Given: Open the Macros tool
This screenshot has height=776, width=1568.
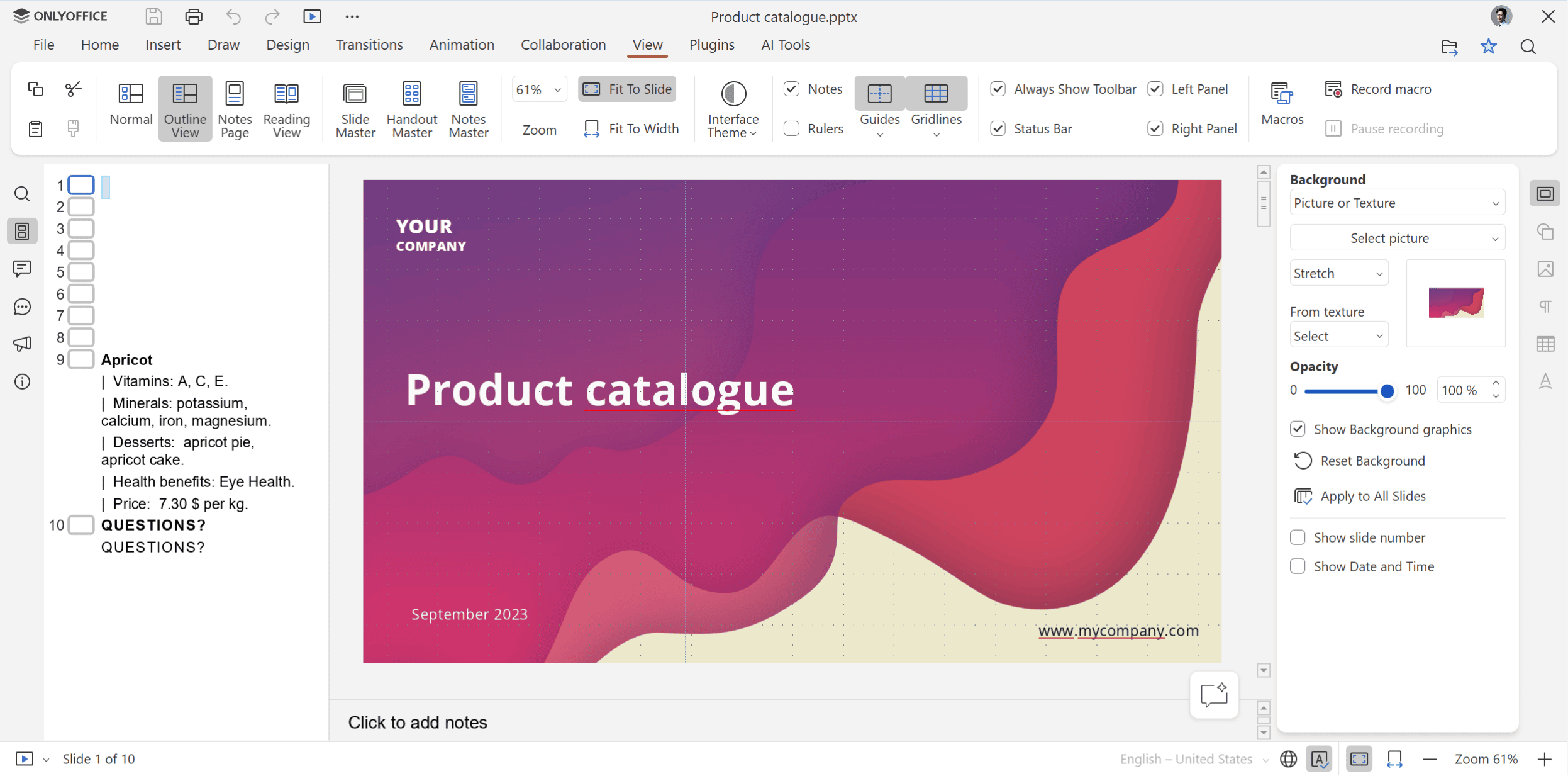Looking at the screenshot, I should [1282, 104].
